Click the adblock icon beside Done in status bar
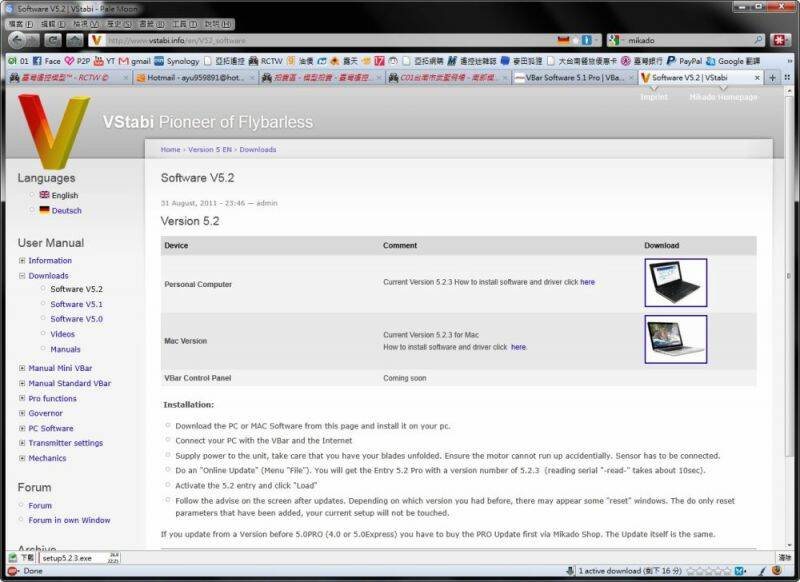Viewport: 800px width, 582px height. coord(13,571)
